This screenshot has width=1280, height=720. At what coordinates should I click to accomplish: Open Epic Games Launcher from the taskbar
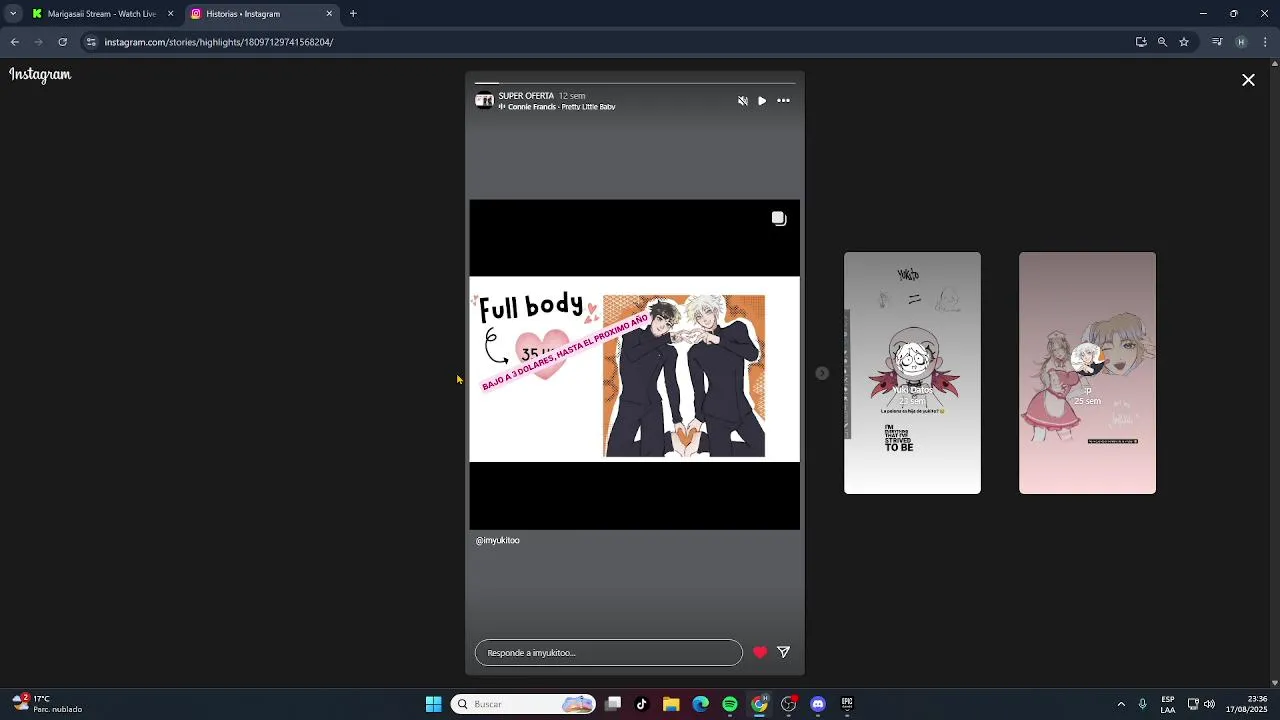click(x=847, y=704)
